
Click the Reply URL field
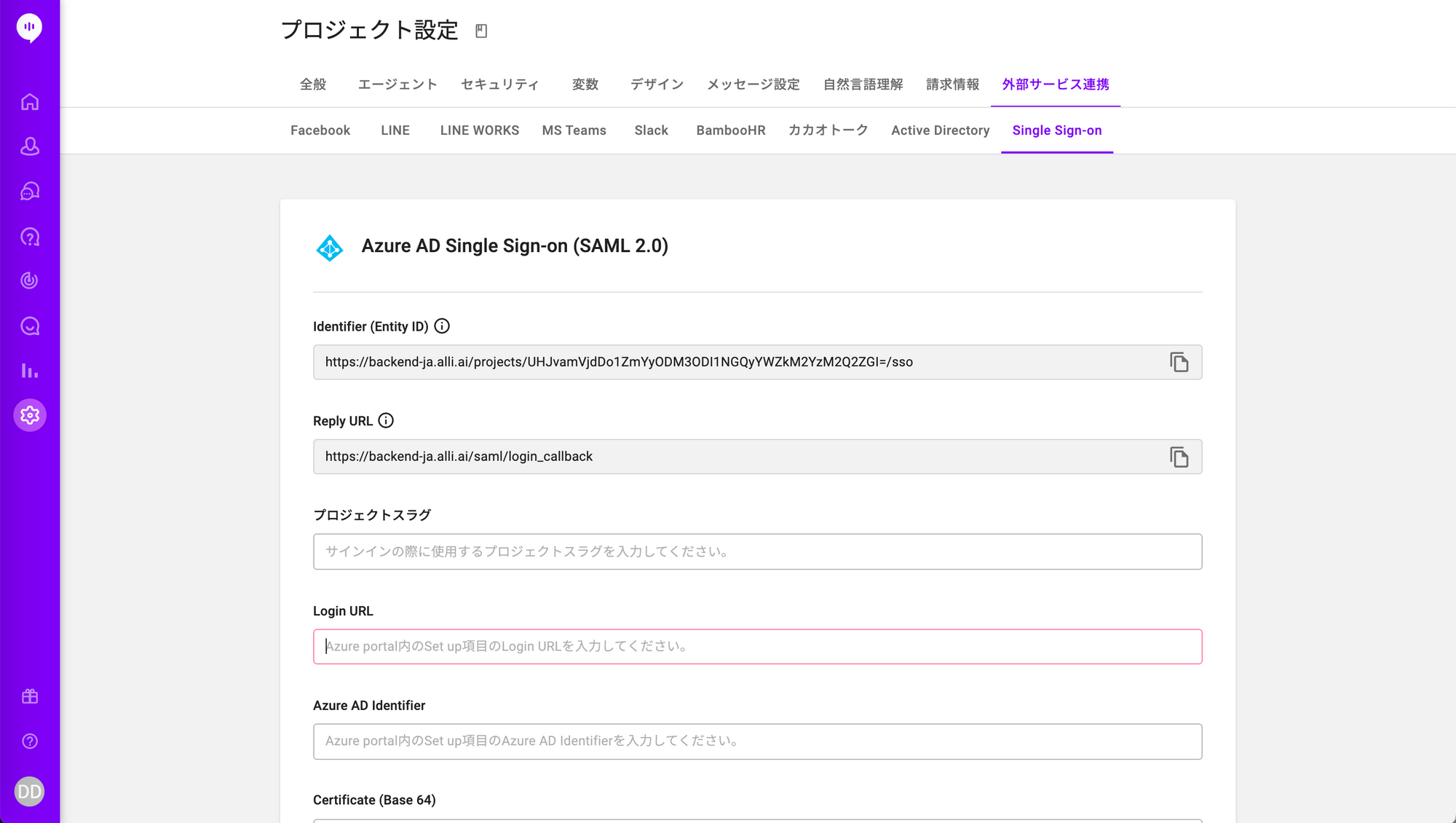tap(757, 457)
